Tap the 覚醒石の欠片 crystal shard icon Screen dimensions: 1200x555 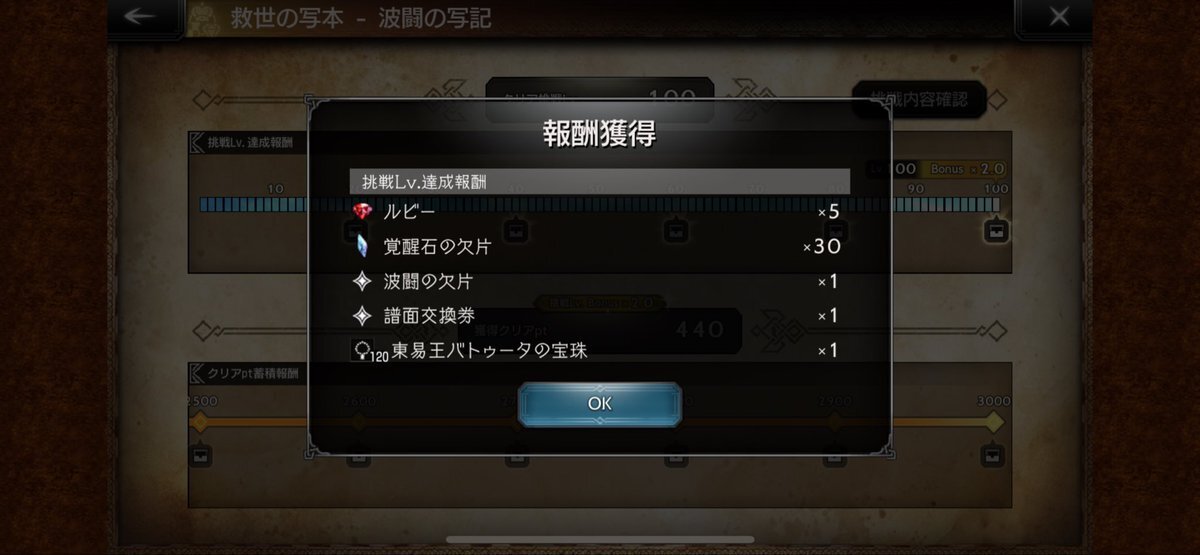click(x=362, y=246)
